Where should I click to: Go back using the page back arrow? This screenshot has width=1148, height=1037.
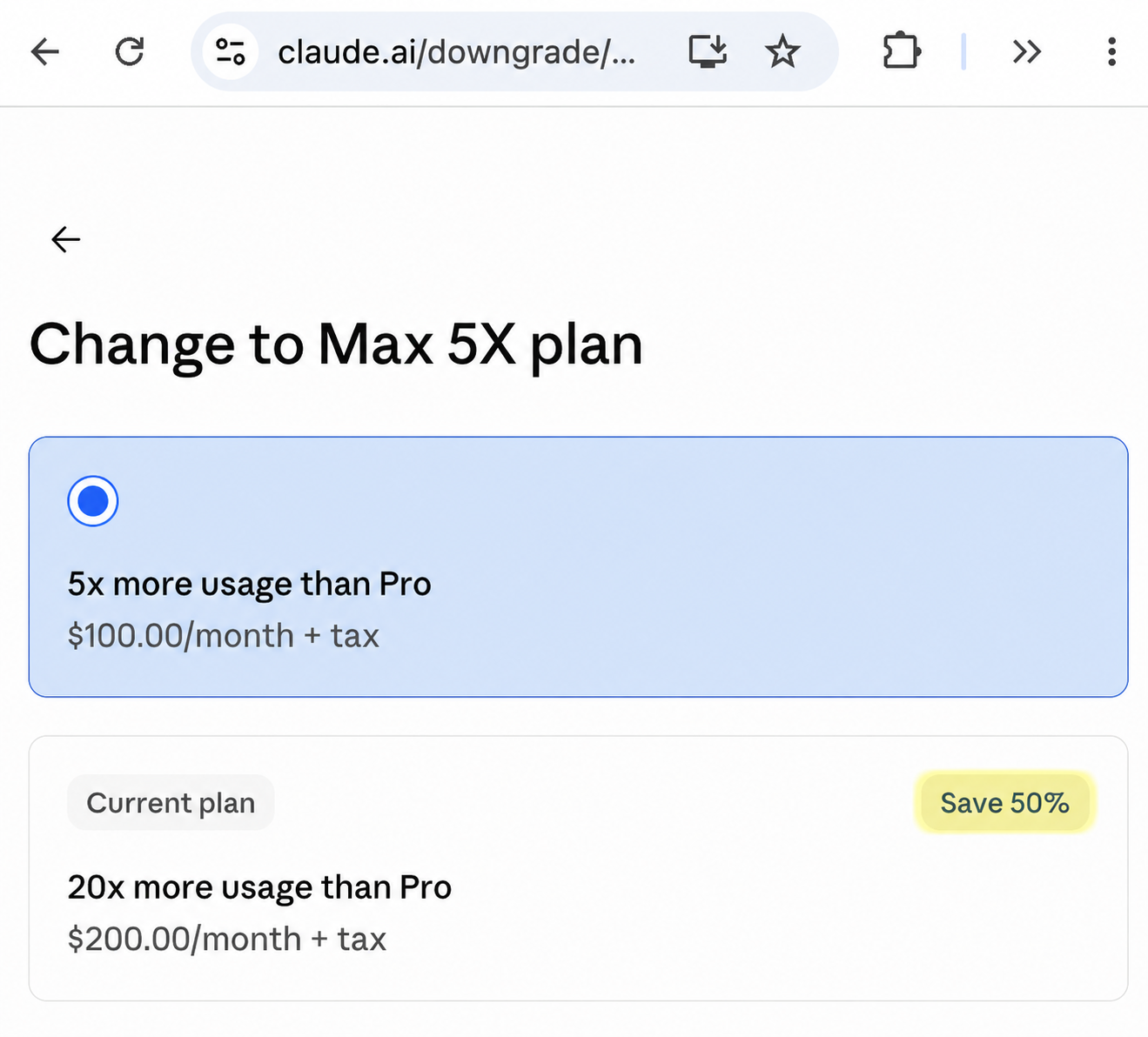(x=65, y=239)
